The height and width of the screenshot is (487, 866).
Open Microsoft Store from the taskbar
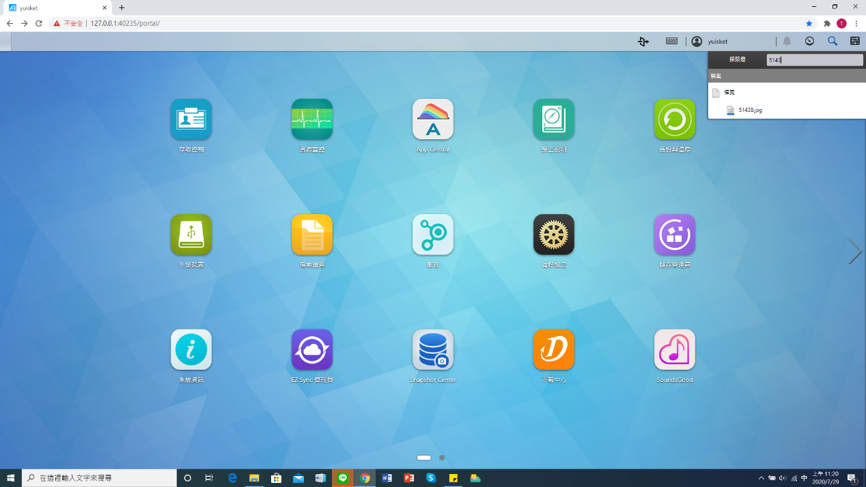coord(276,478)
